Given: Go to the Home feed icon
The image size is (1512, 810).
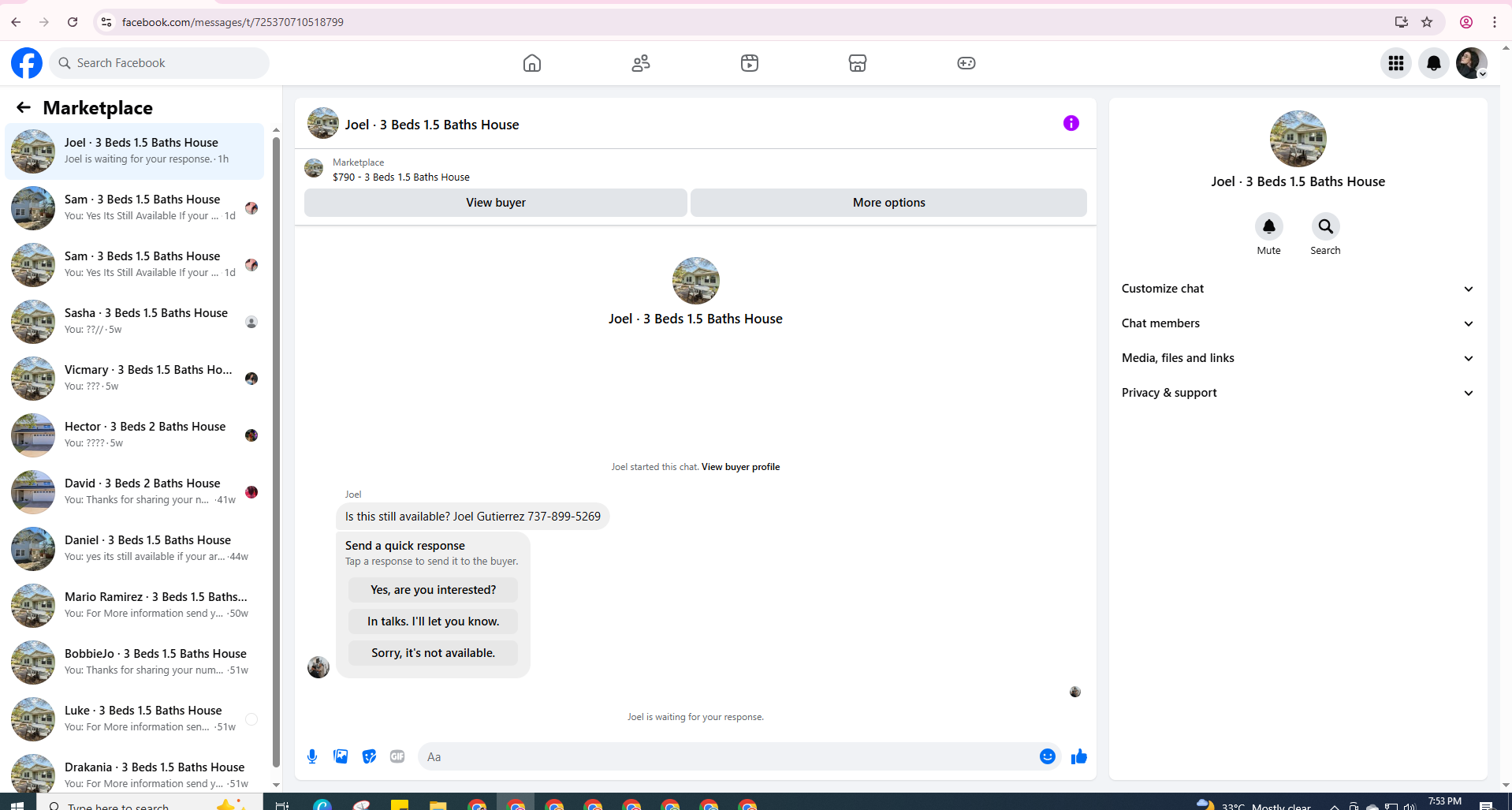Looking at the screenshot, I should point(532,63).
